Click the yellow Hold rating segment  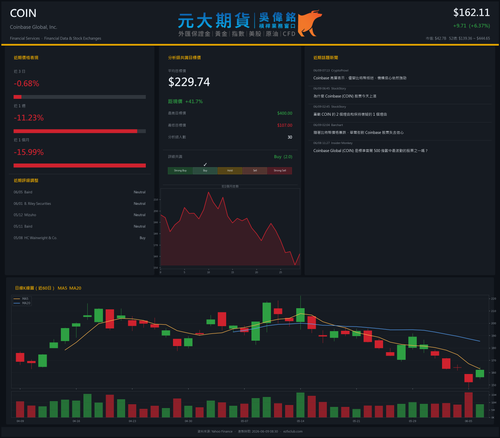(230, 171)
